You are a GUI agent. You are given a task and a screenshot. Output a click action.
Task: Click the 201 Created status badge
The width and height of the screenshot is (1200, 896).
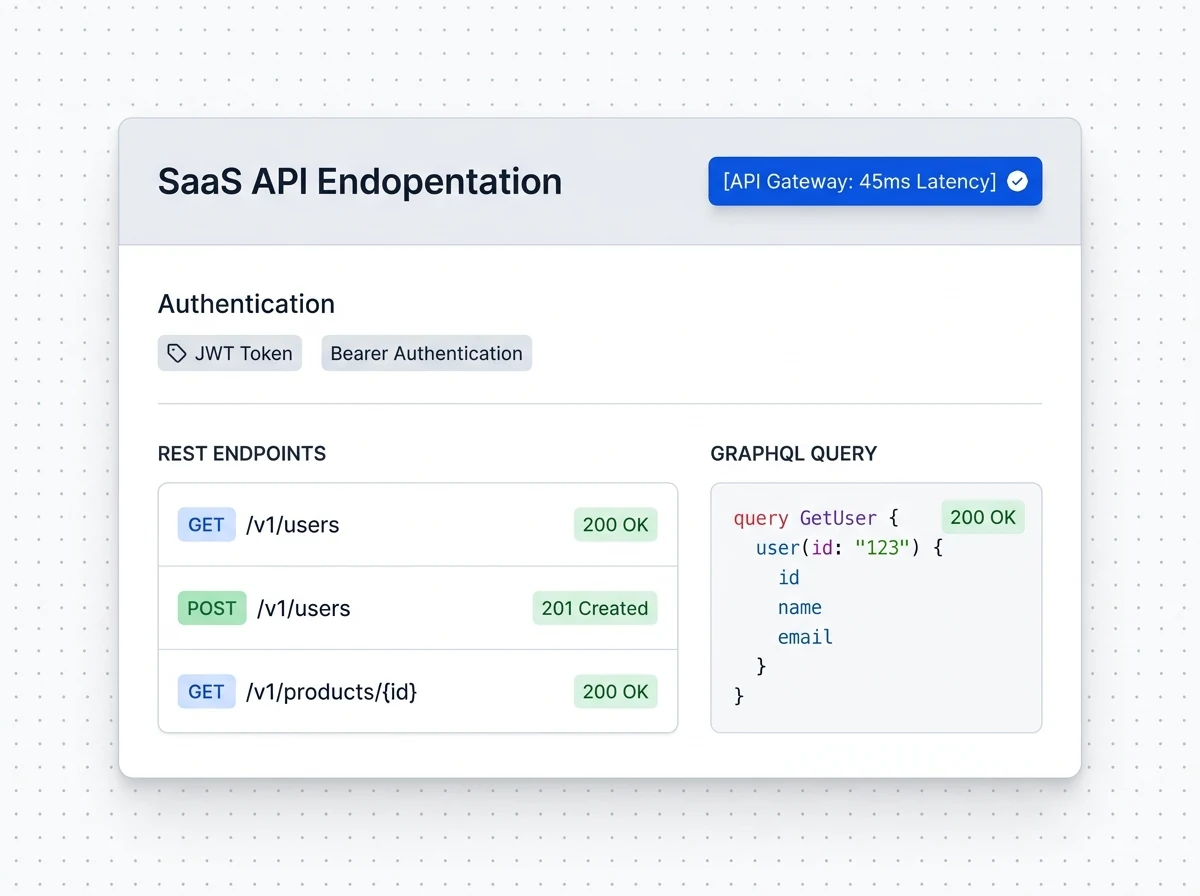(x=595, y=608)
